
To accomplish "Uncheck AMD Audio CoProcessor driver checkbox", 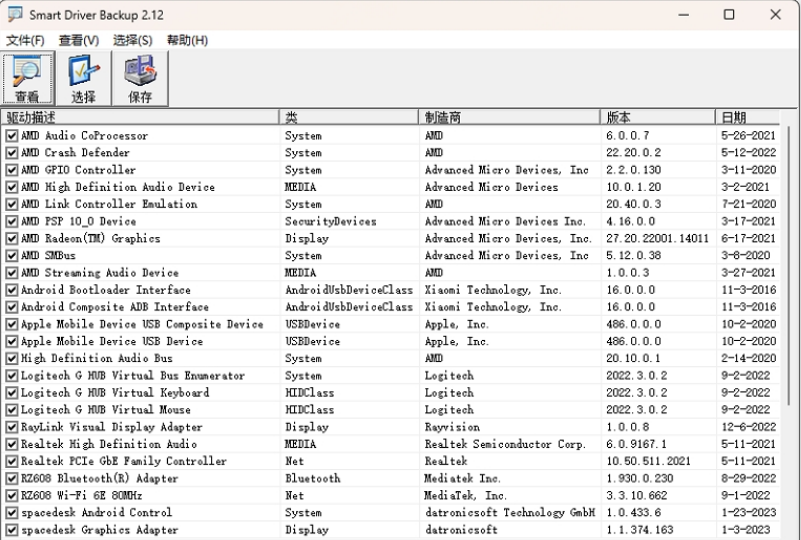I will pyautogui.click(x=12, y=135).
